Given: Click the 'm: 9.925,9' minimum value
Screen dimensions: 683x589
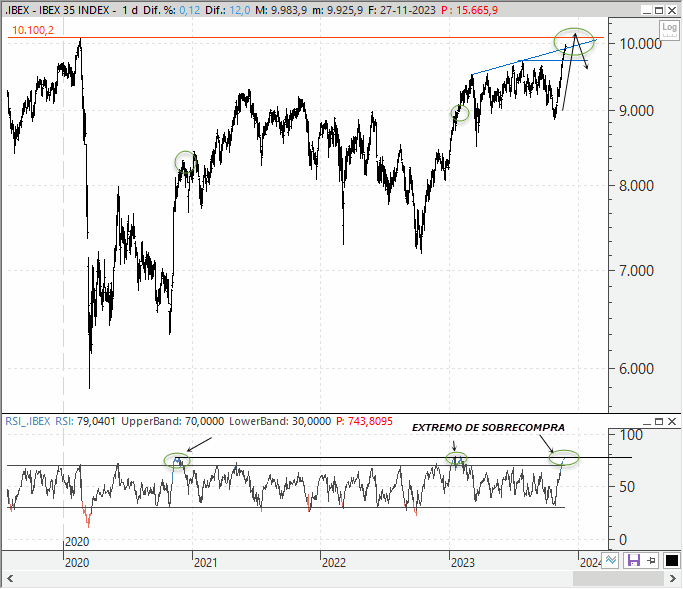Looking at the screenshot, I should (338, 10).
